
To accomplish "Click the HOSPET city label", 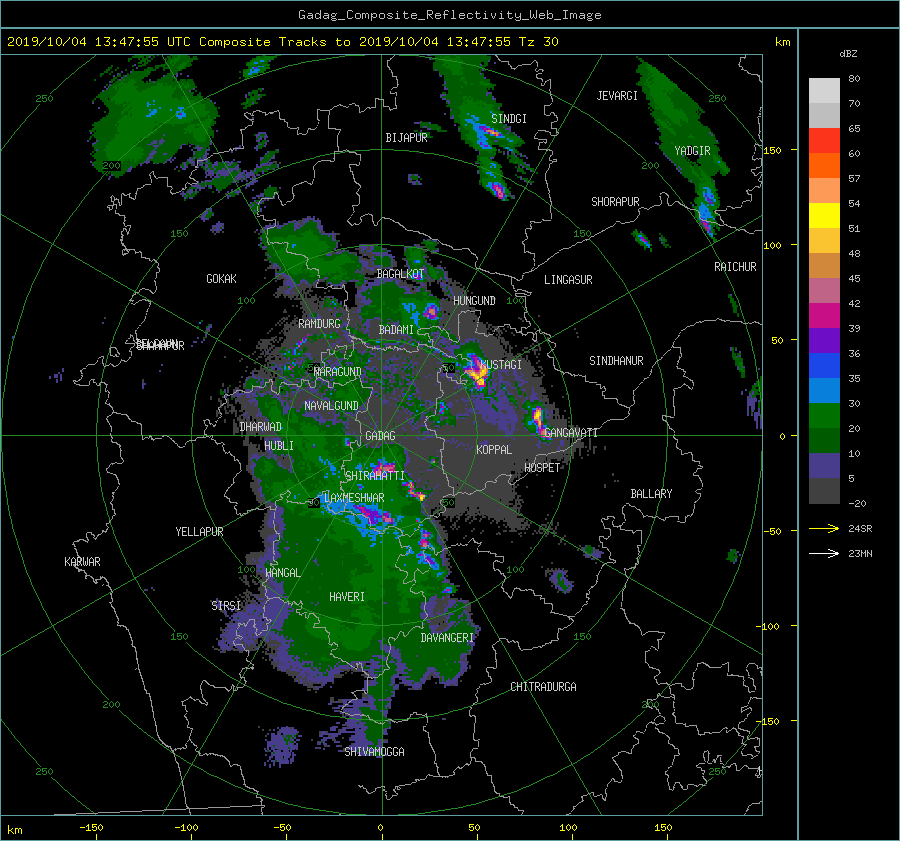I will [x=542, y=468].
